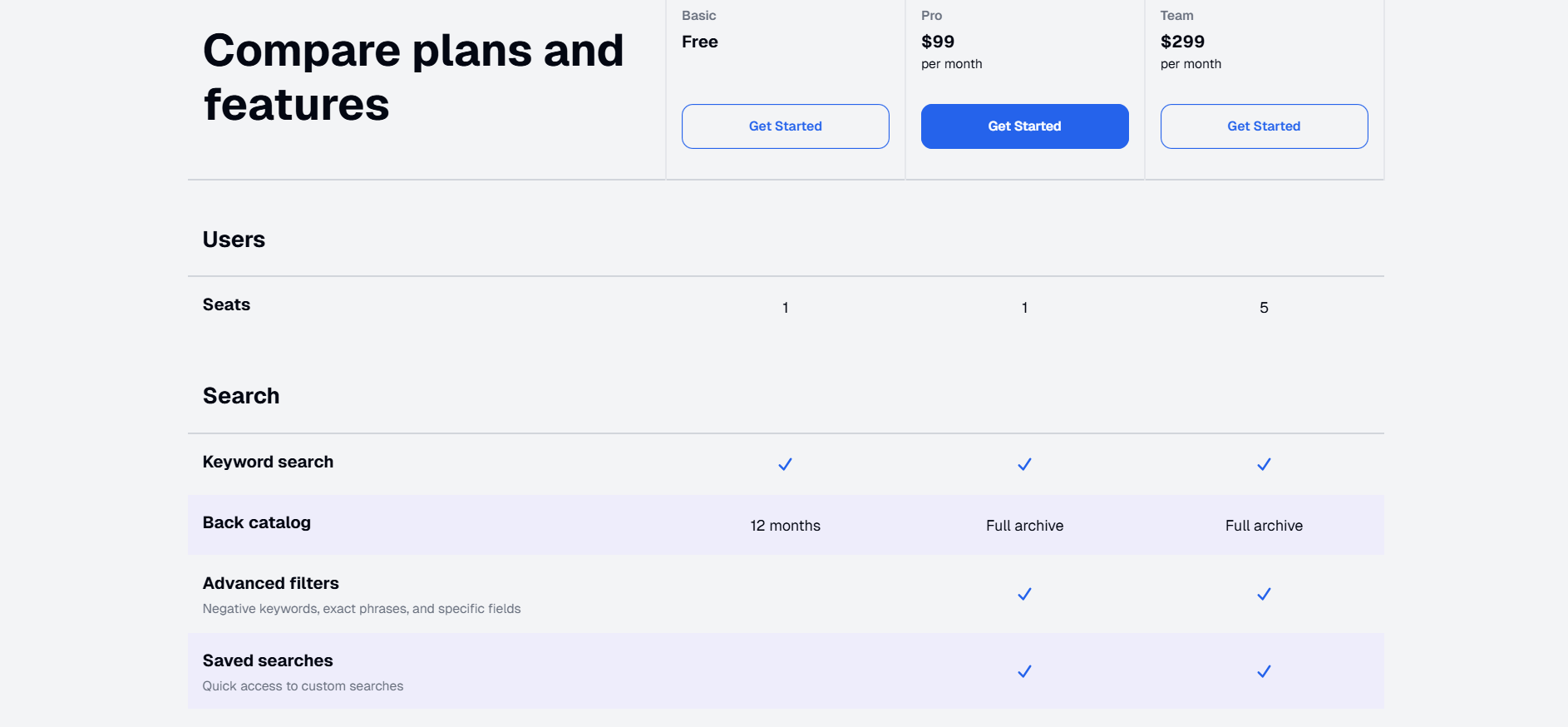Click the Advanced filters row label
The image size is (1568, 727).
point(270,583)
